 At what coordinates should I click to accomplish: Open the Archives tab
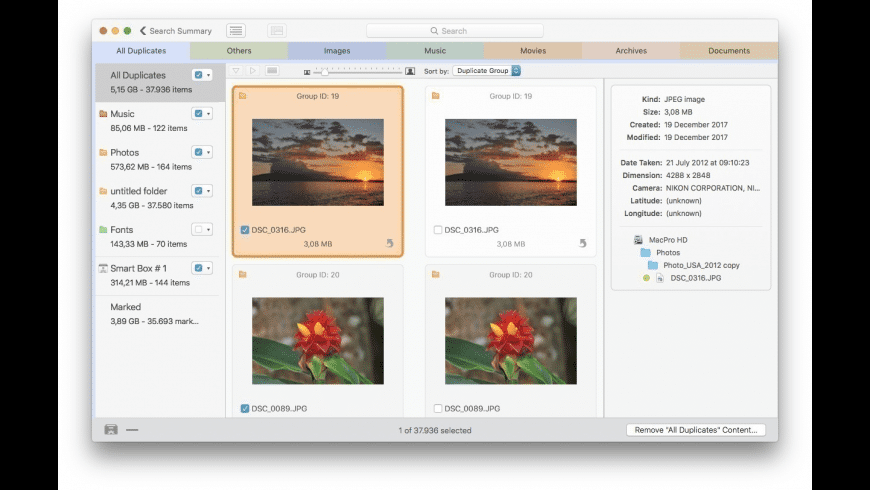[631, 50]
